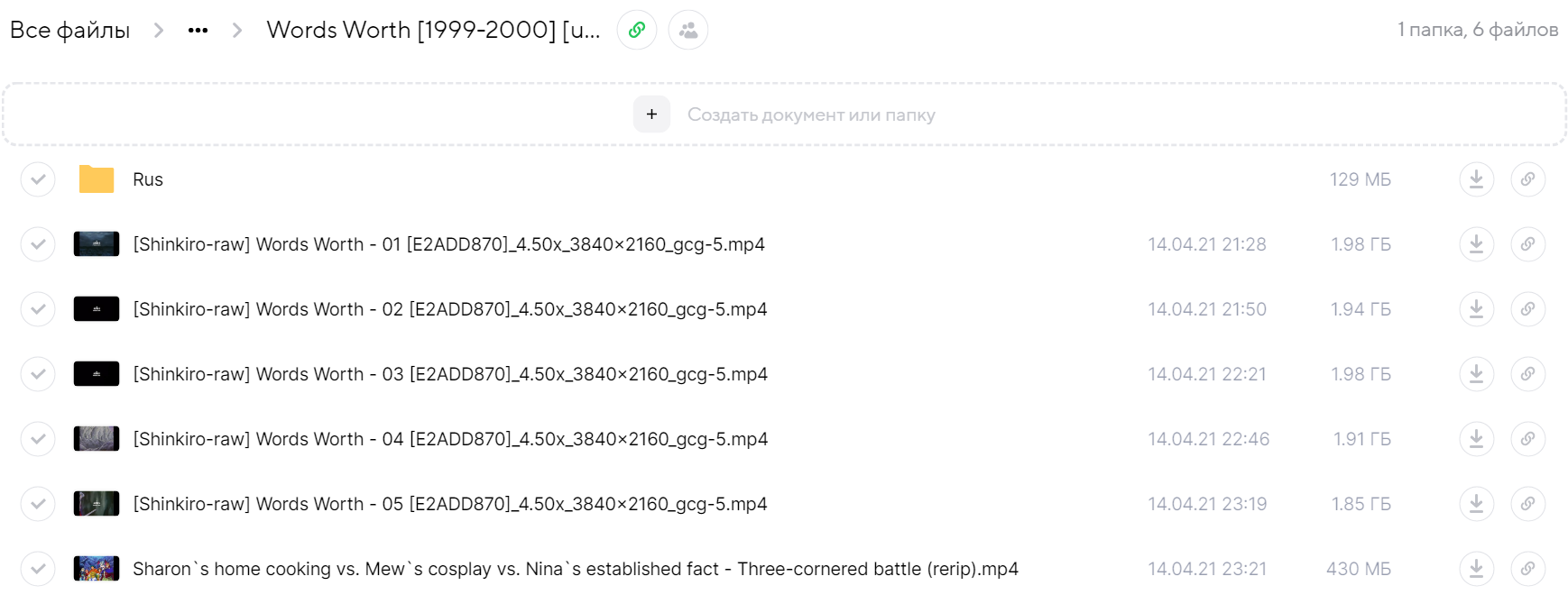Open Words Worth - 05 video thumbnail
Viewport: 1568px width, 613px height.
pos(97,504)
